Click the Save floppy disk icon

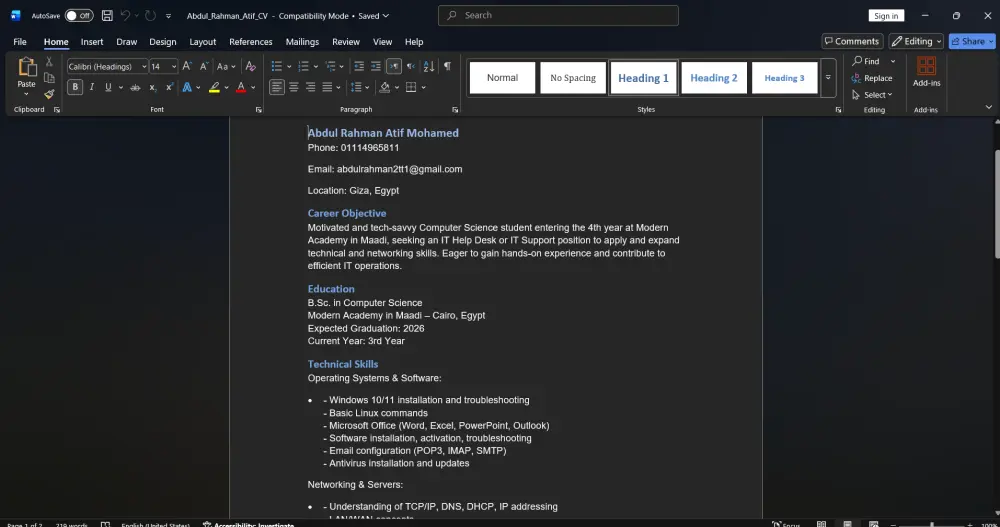(107, 15)
